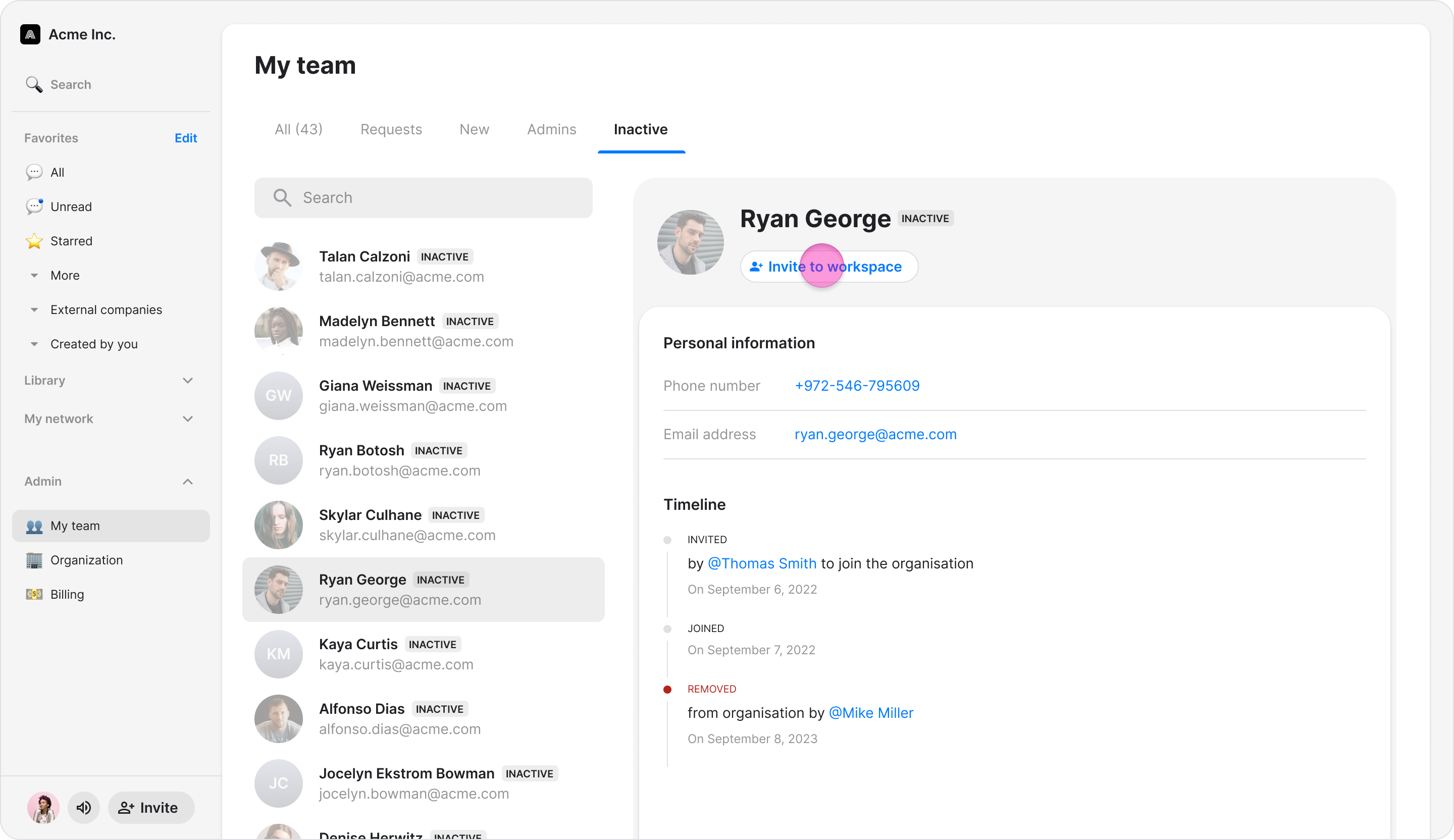Click the team member Search field
The height and width of the screenshot is (840, 1454).
pyautogui.click(x=424, y=198)
